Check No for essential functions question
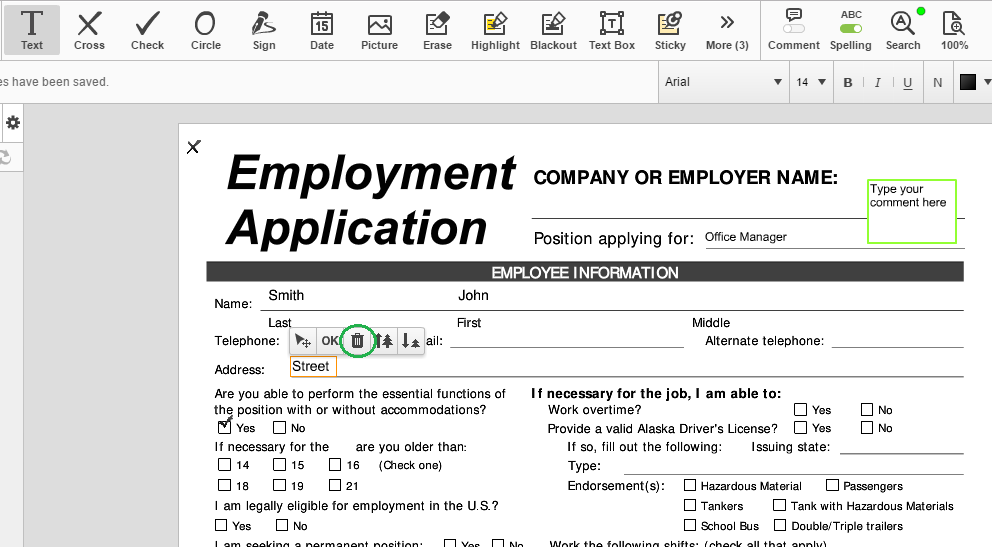Viewport: 992px width, 547px height. click(280, 427)
